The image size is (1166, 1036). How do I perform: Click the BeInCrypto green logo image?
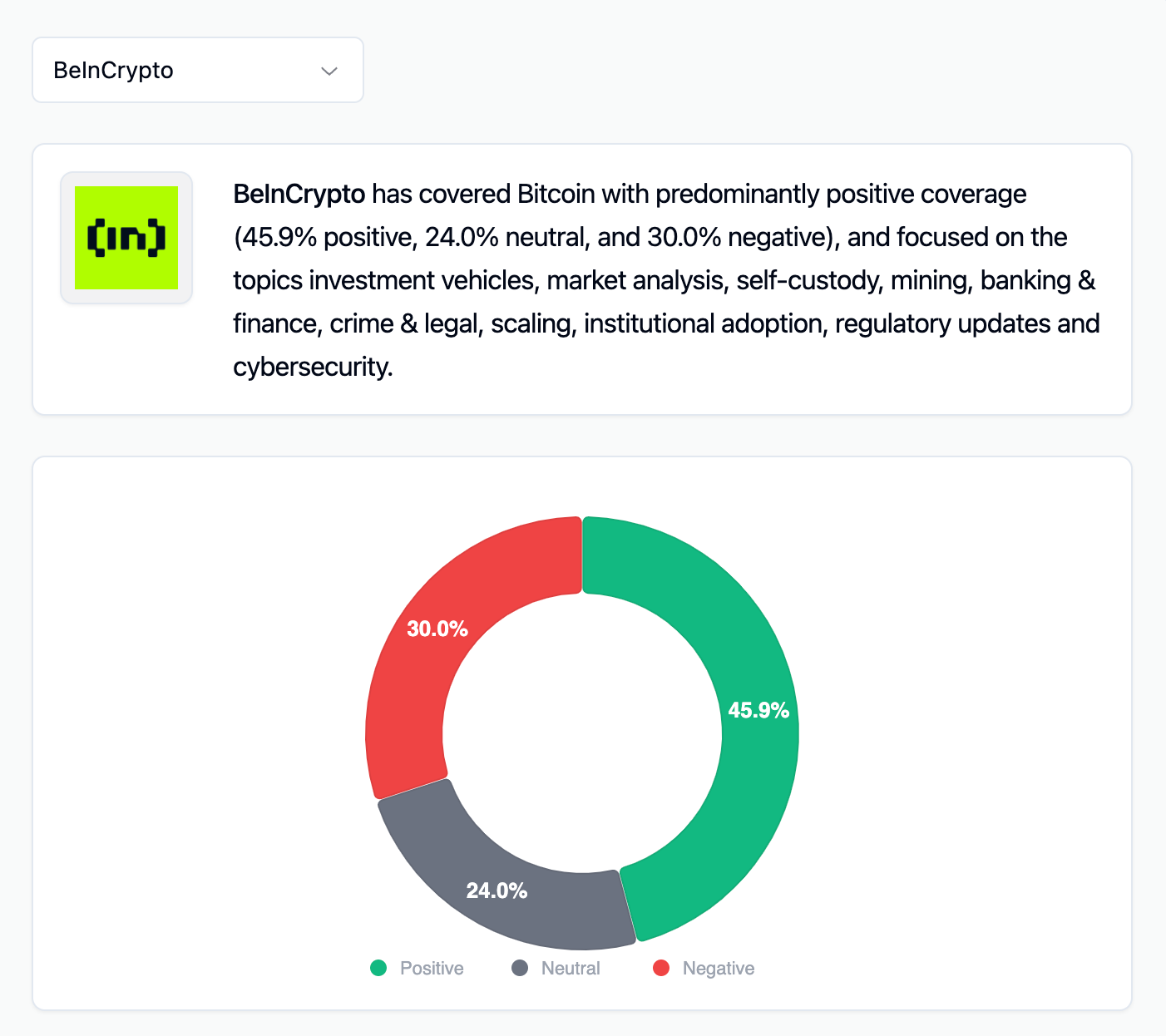tap(126, 238)
